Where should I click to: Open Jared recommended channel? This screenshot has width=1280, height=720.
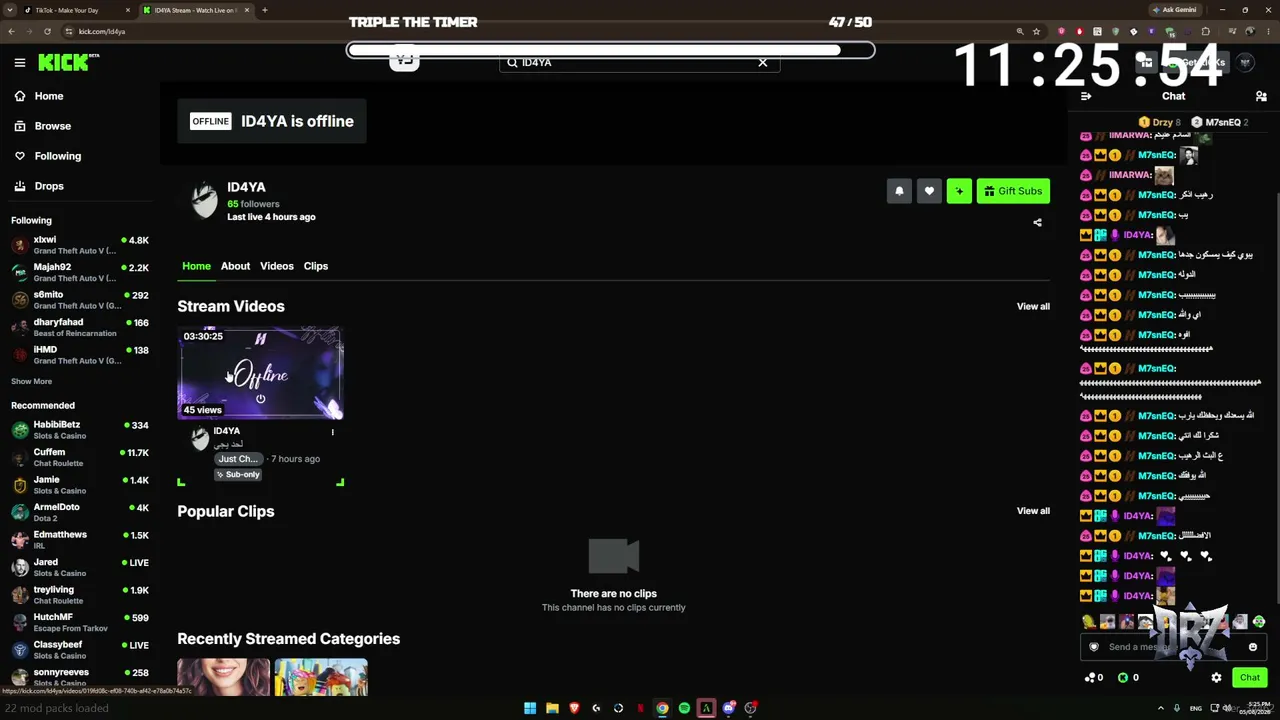pyautogui.click(x=80, y=567)
